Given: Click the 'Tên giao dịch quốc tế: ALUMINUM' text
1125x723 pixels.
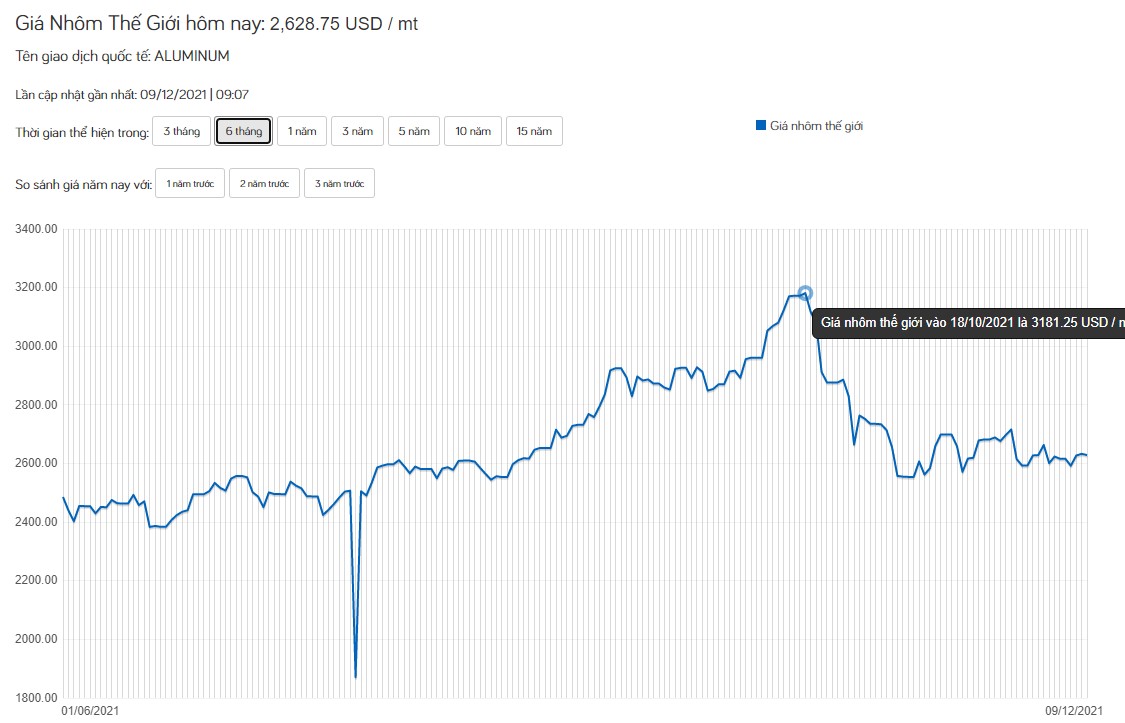Looking at the screenshot, I should click(122, 56).
